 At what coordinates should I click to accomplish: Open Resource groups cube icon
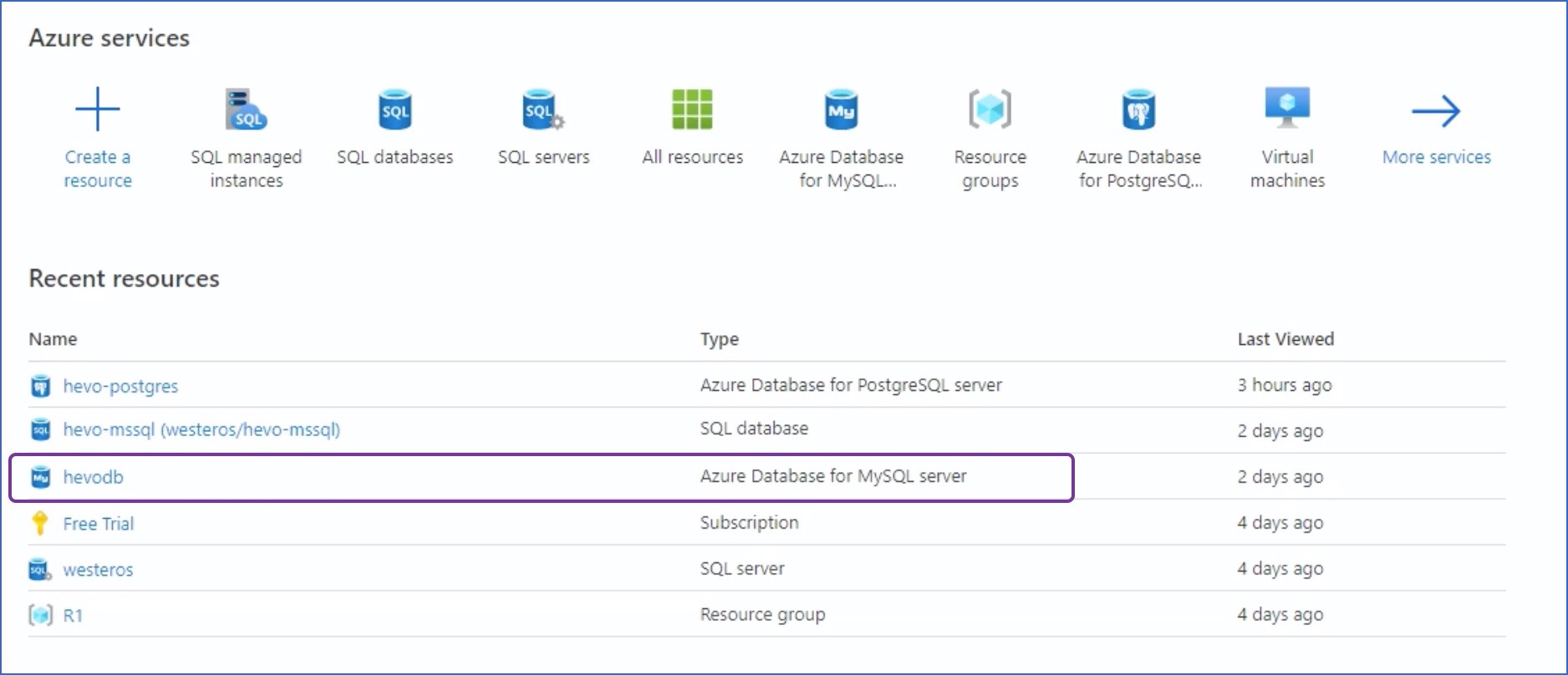click(990, 109)
